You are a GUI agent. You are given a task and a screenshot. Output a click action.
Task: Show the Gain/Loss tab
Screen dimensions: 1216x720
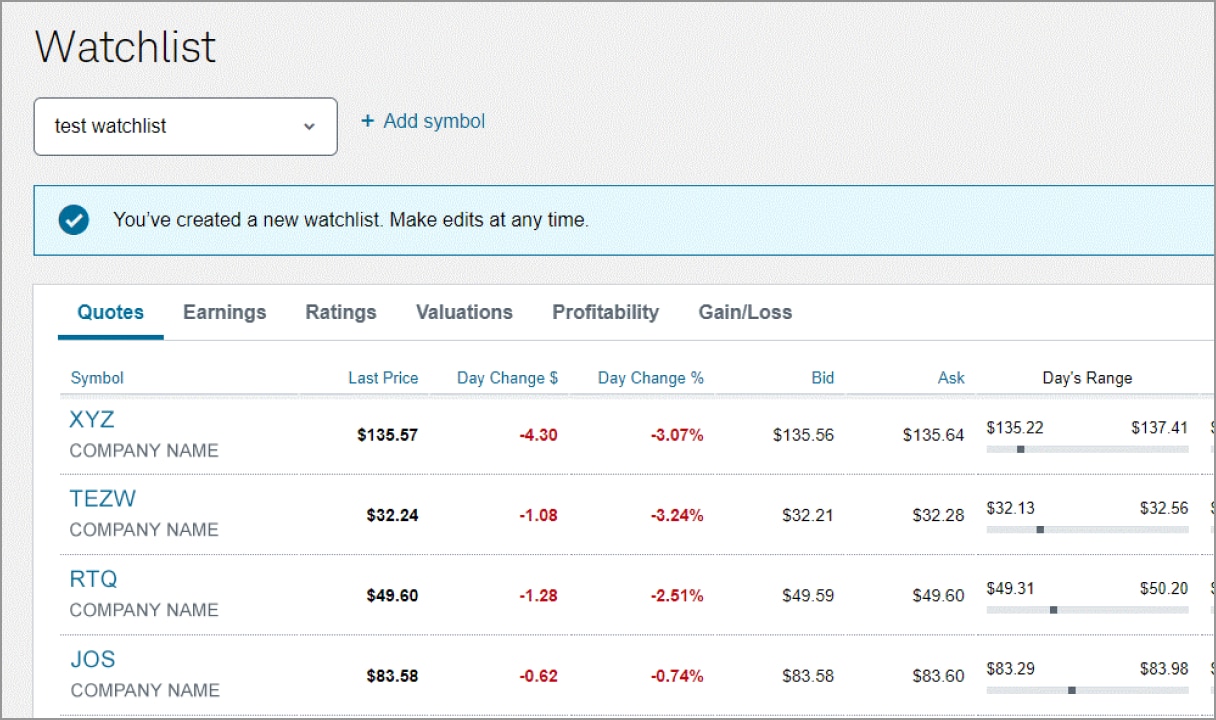pyautogui.click(x=745, y=312)
